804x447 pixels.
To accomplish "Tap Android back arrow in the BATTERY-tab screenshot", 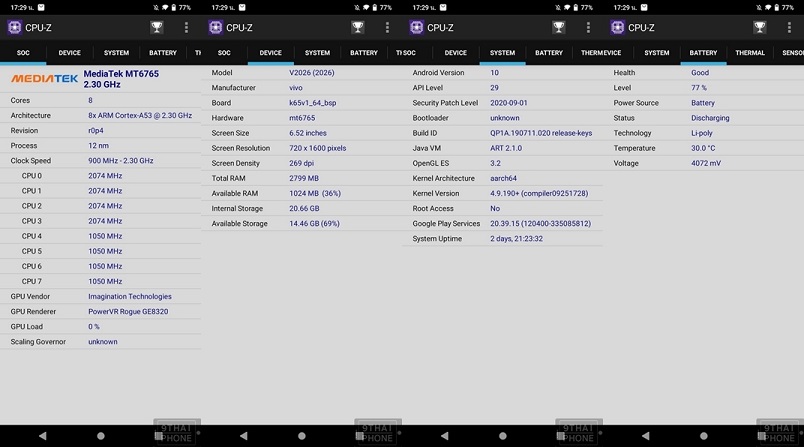I will (x=646, y=436).
